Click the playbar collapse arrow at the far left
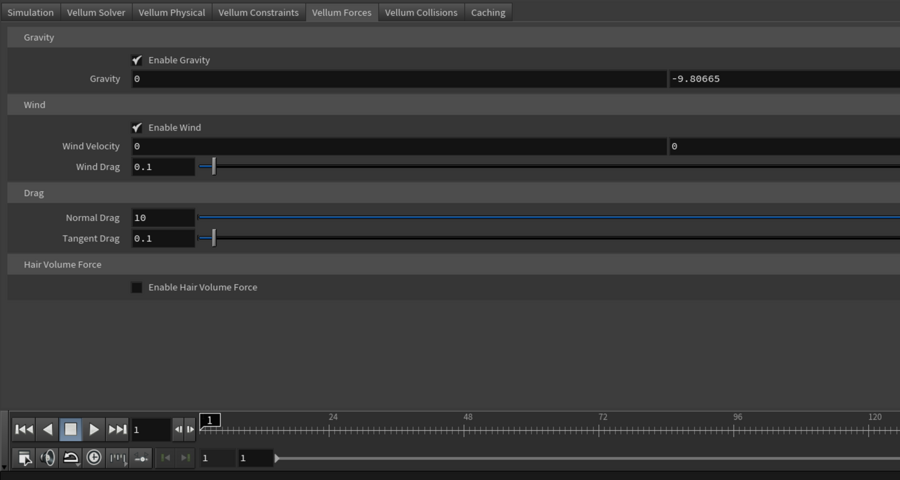Screen dimensions: 900x480 pos(4,467)
